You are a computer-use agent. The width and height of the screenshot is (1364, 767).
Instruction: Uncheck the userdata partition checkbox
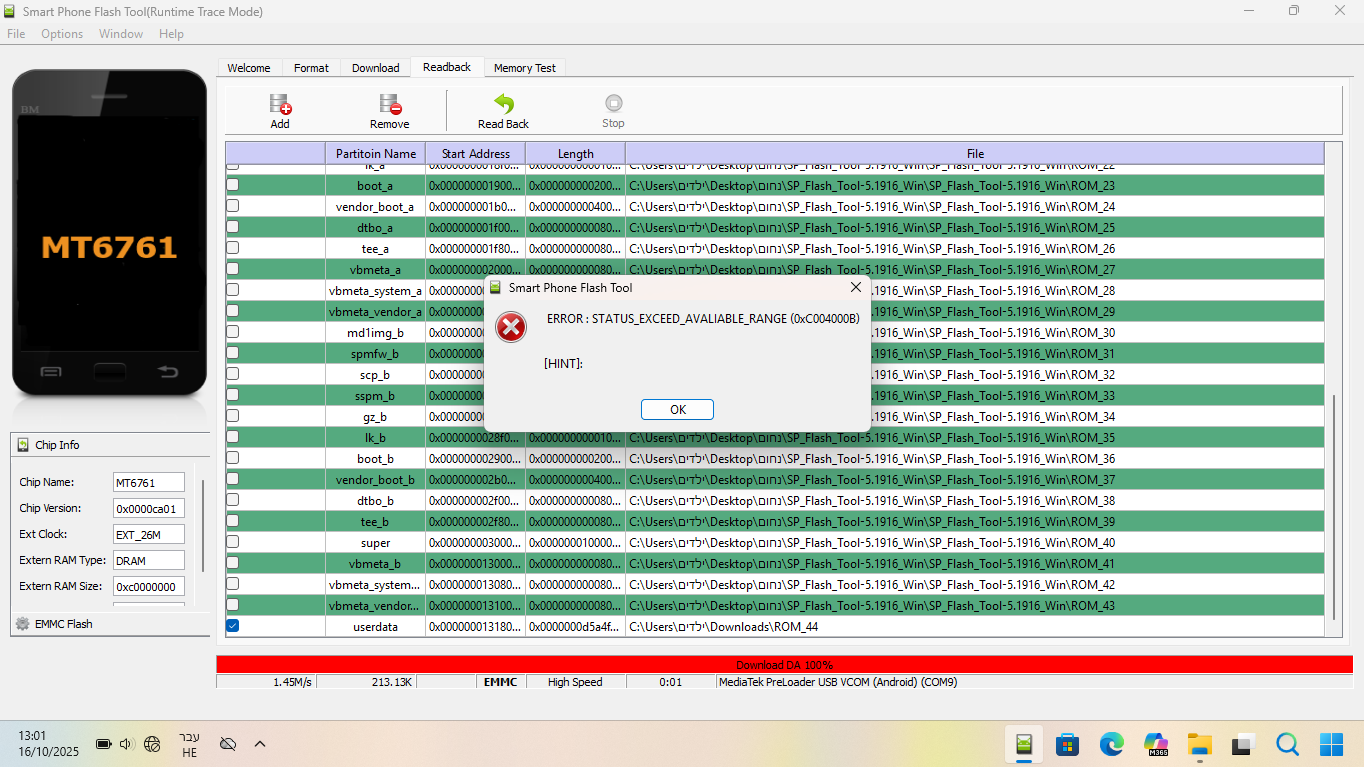pos(232,626)
